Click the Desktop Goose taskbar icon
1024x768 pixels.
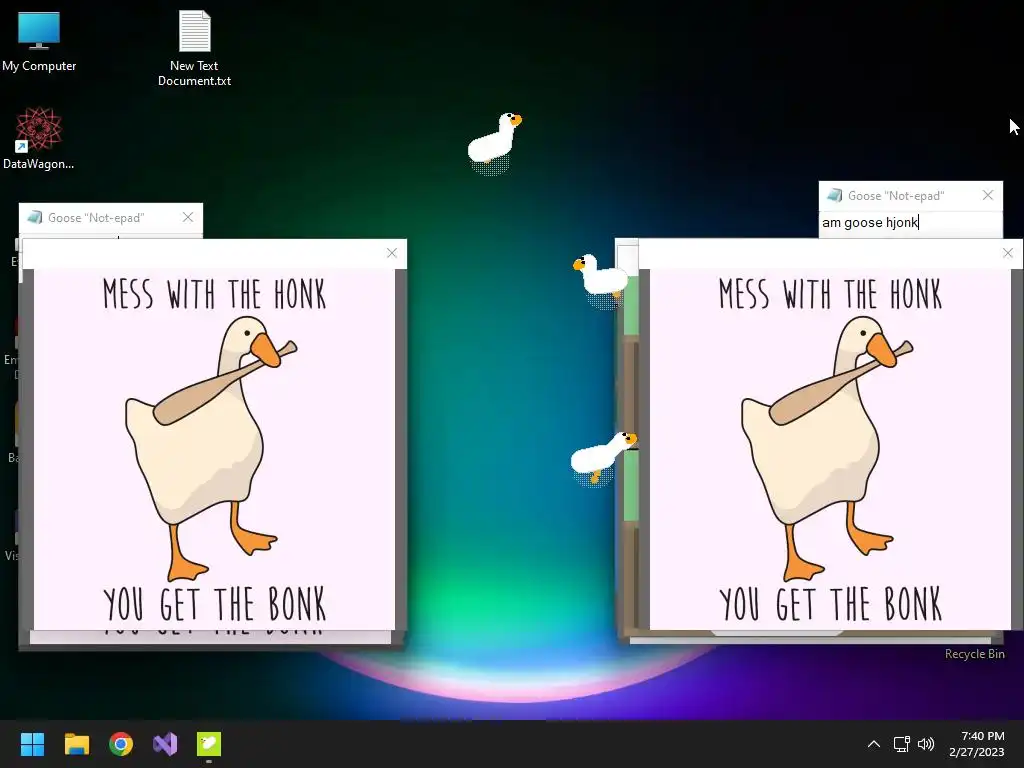[x=209, y=744]
